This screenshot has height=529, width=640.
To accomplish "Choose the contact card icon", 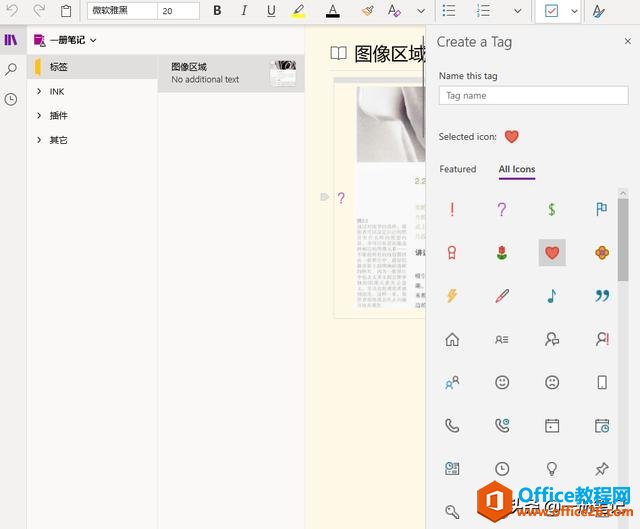I will (502, 339).
